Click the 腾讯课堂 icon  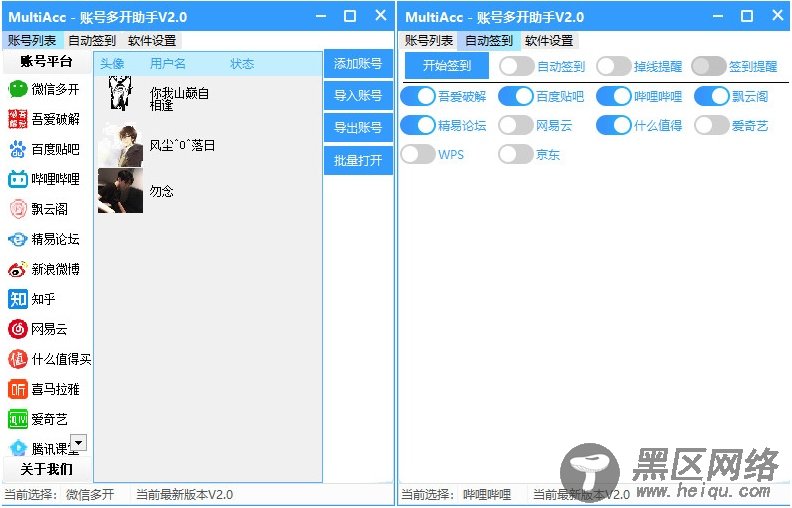pyautogui.click(x=18, y=448)
